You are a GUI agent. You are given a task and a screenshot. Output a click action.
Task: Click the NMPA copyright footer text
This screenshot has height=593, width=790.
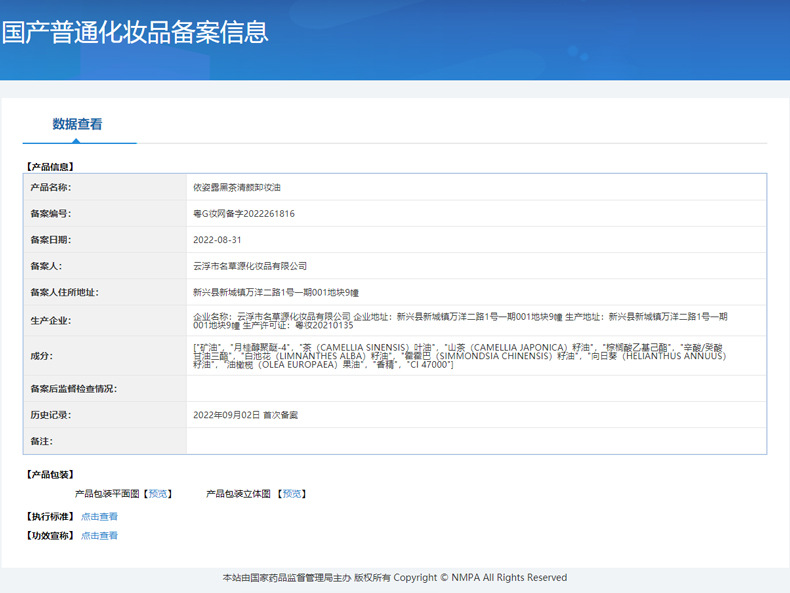(x=395, y=577)
